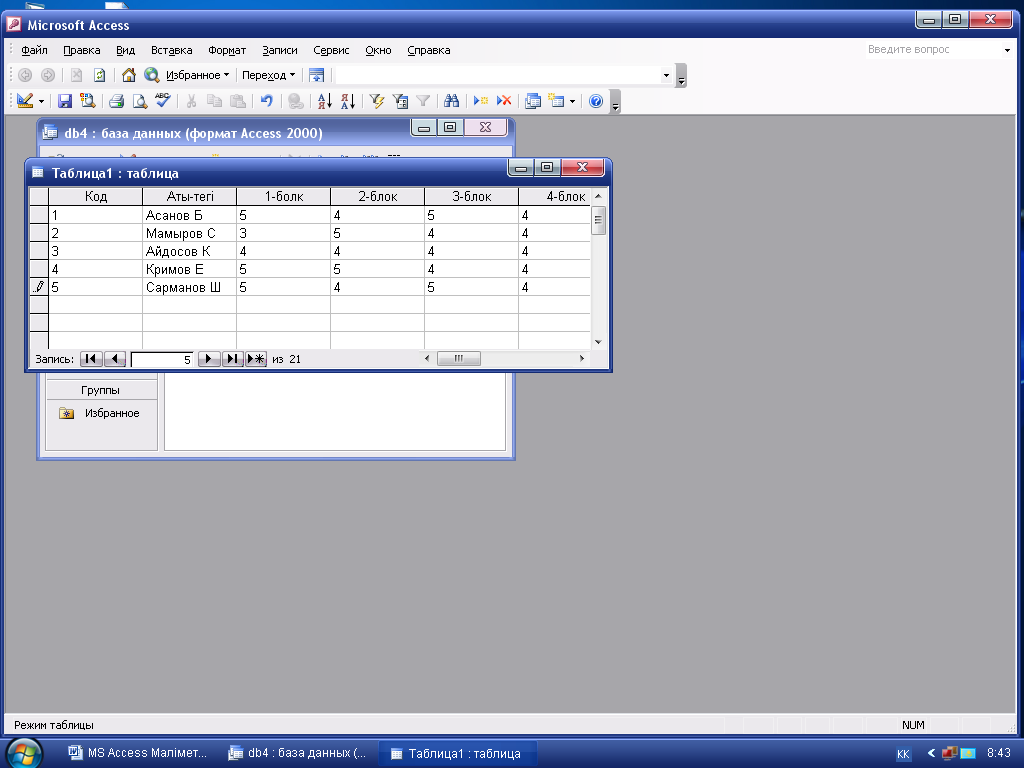Click the record number field
The height and width of the screenshot is (768, 1024).
point(162,359)
